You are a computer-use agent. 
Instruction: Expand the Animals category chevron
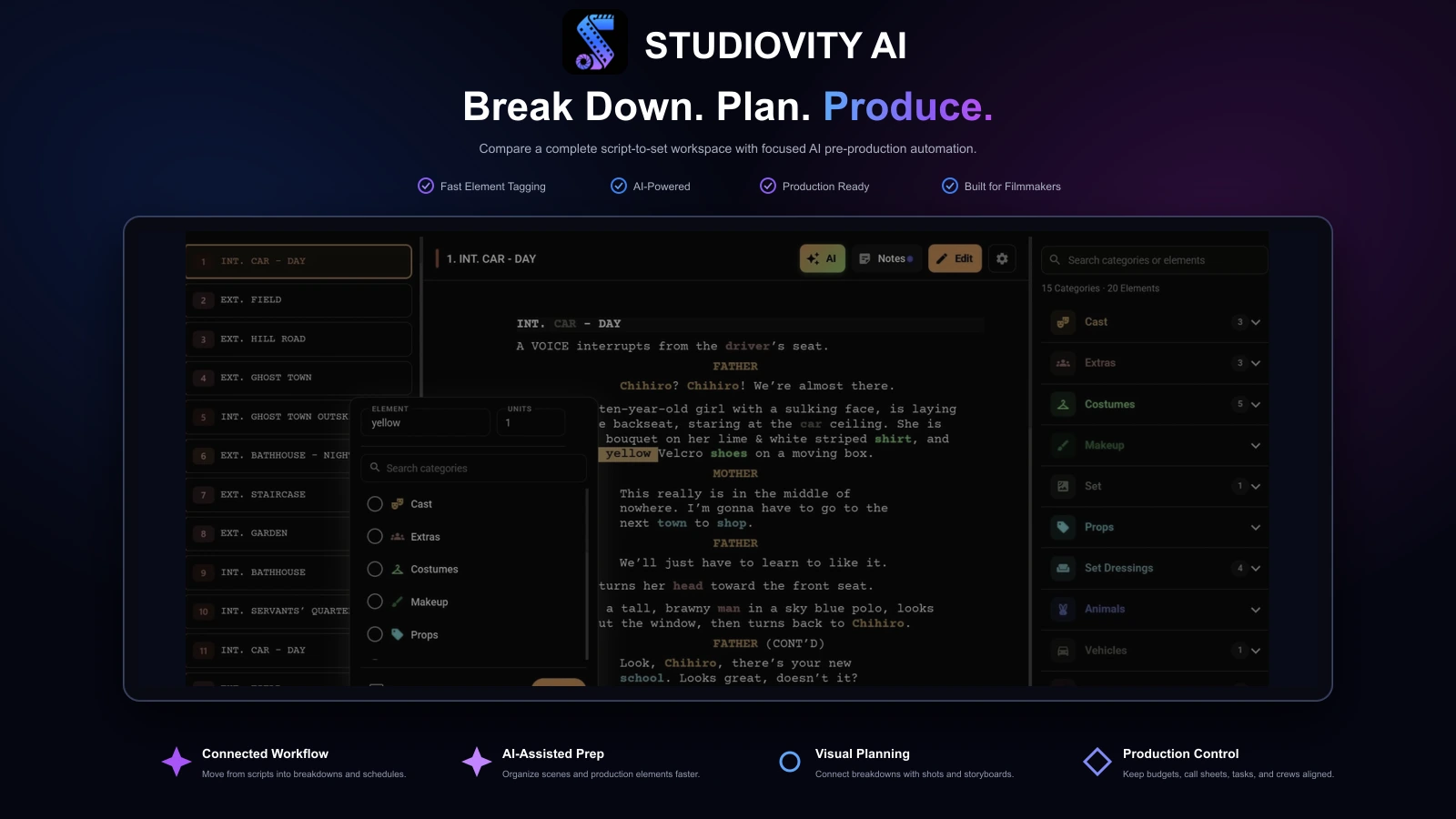click(1256, 609)
